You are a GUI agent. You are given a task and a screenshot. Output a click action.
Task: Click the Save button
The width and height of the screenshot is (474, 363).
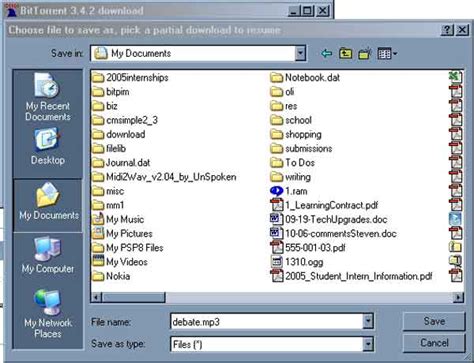point(434,321)
